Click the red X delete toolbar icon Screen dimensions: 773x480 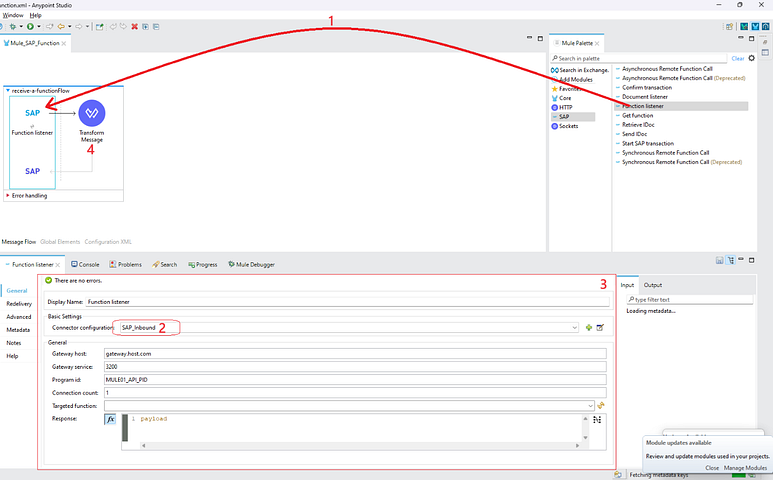point(134,27)
